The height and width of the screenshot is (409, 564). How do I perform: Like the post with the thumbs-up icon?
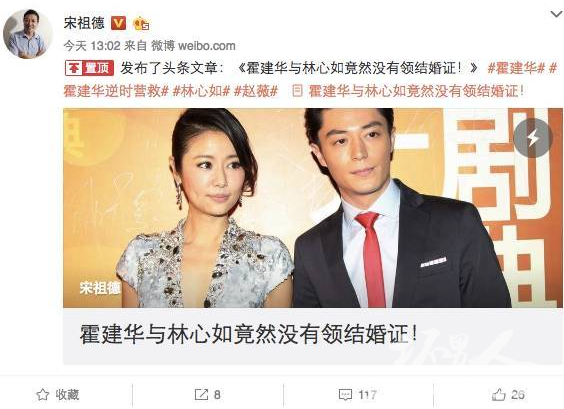click(x=499, y=395)
